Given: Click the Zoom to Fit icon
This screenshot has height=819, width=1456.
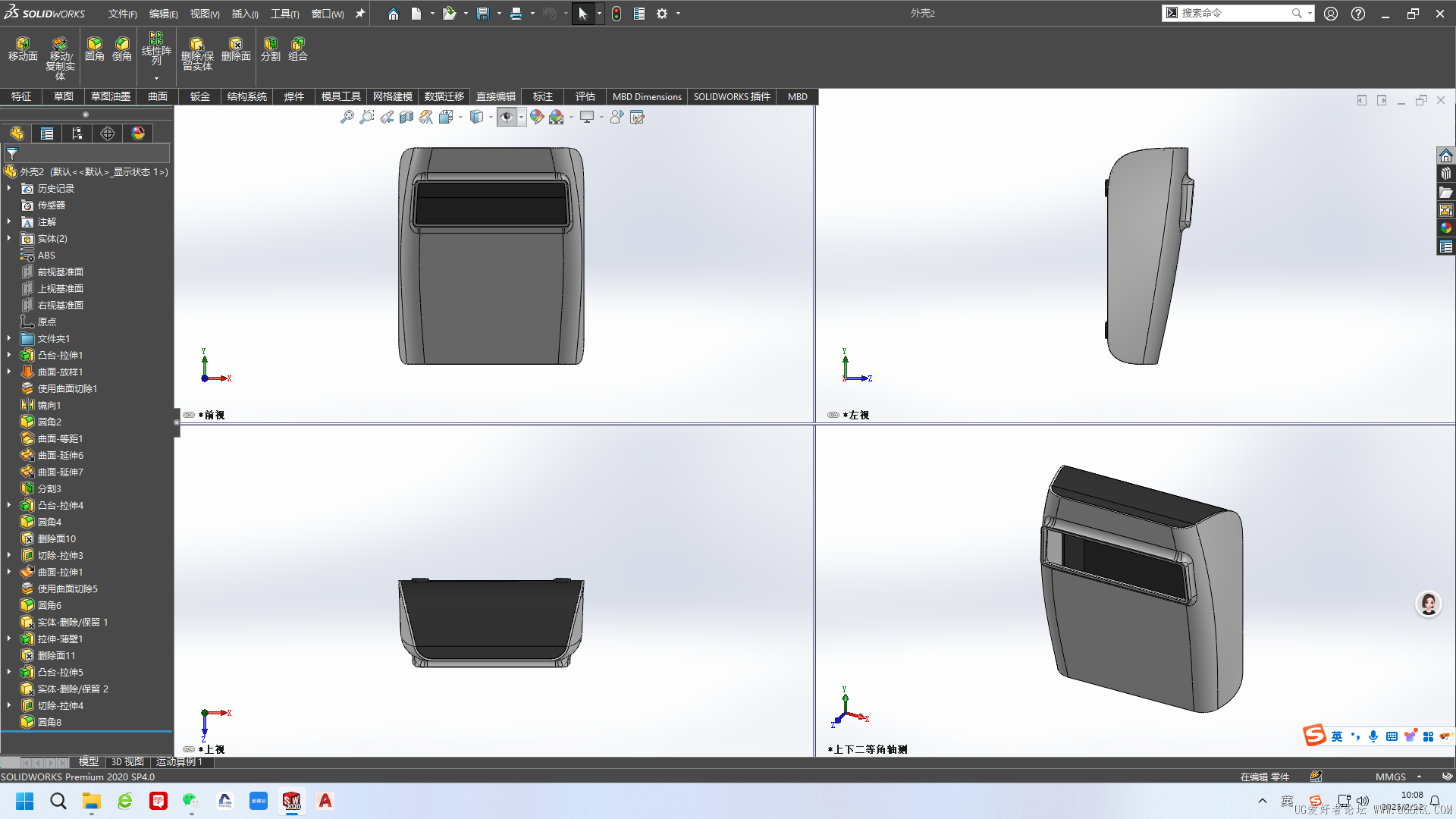Looking at the screenshot, I should [347, 117].
